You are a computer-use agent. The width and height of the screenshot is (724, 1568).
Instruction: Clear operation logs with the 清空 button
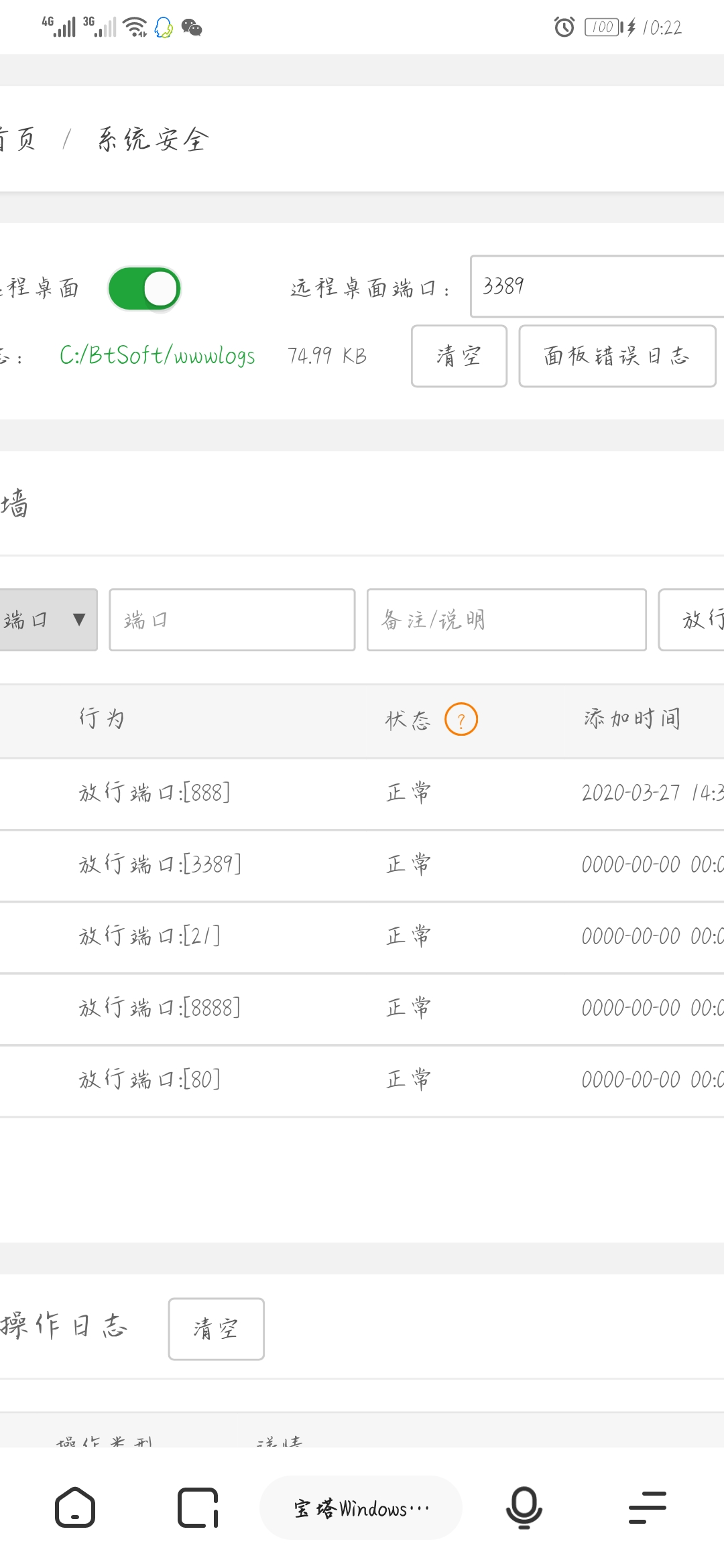coord(216,1329)
